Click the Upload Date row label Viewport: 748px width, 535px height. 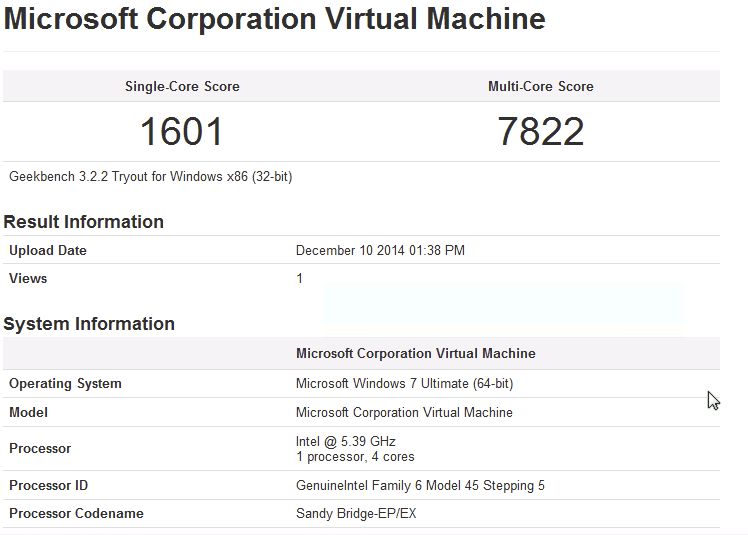(48, 251)
